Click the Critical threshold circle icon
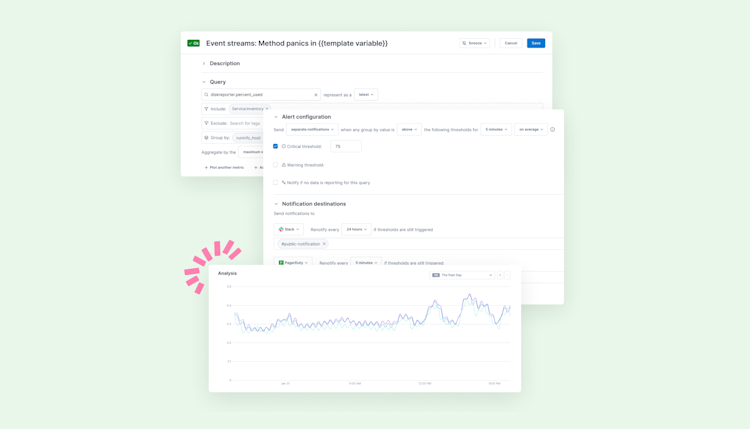The width and height of the screenshot is (750, 429). click(284, 146)
